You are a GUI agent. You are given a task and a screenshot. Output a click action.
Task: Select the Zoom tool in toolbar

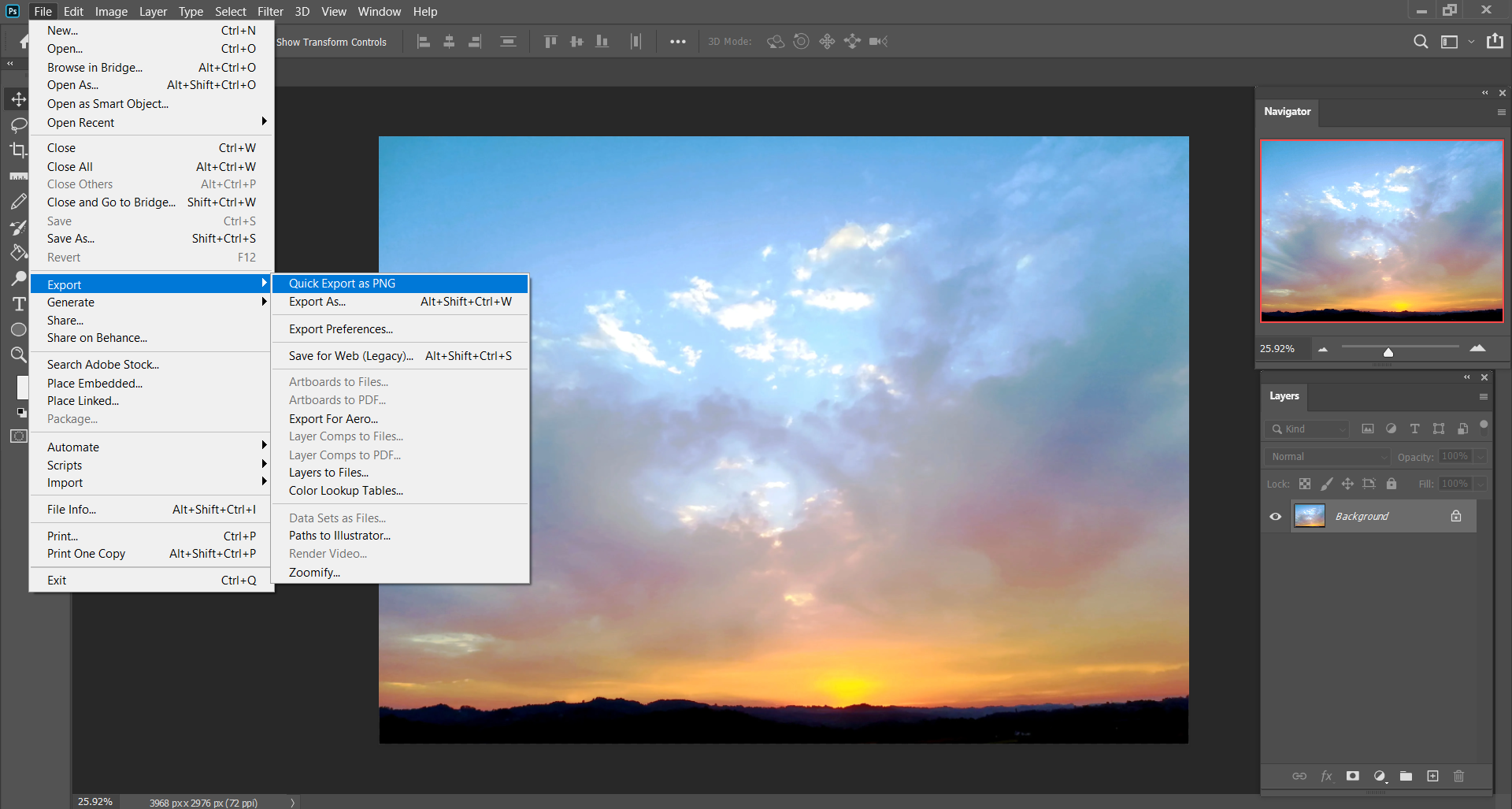click(18, 354)
